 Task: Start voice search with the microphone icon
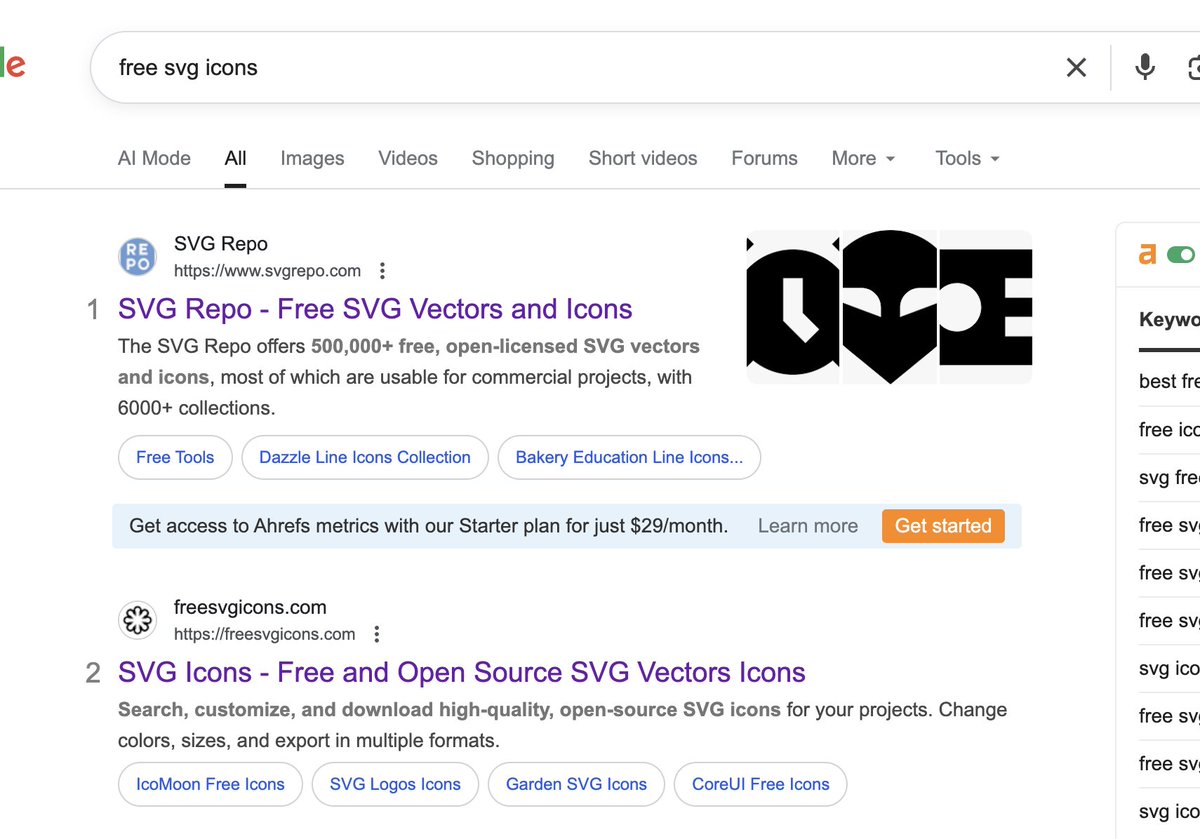click(x=1145, y=67)
